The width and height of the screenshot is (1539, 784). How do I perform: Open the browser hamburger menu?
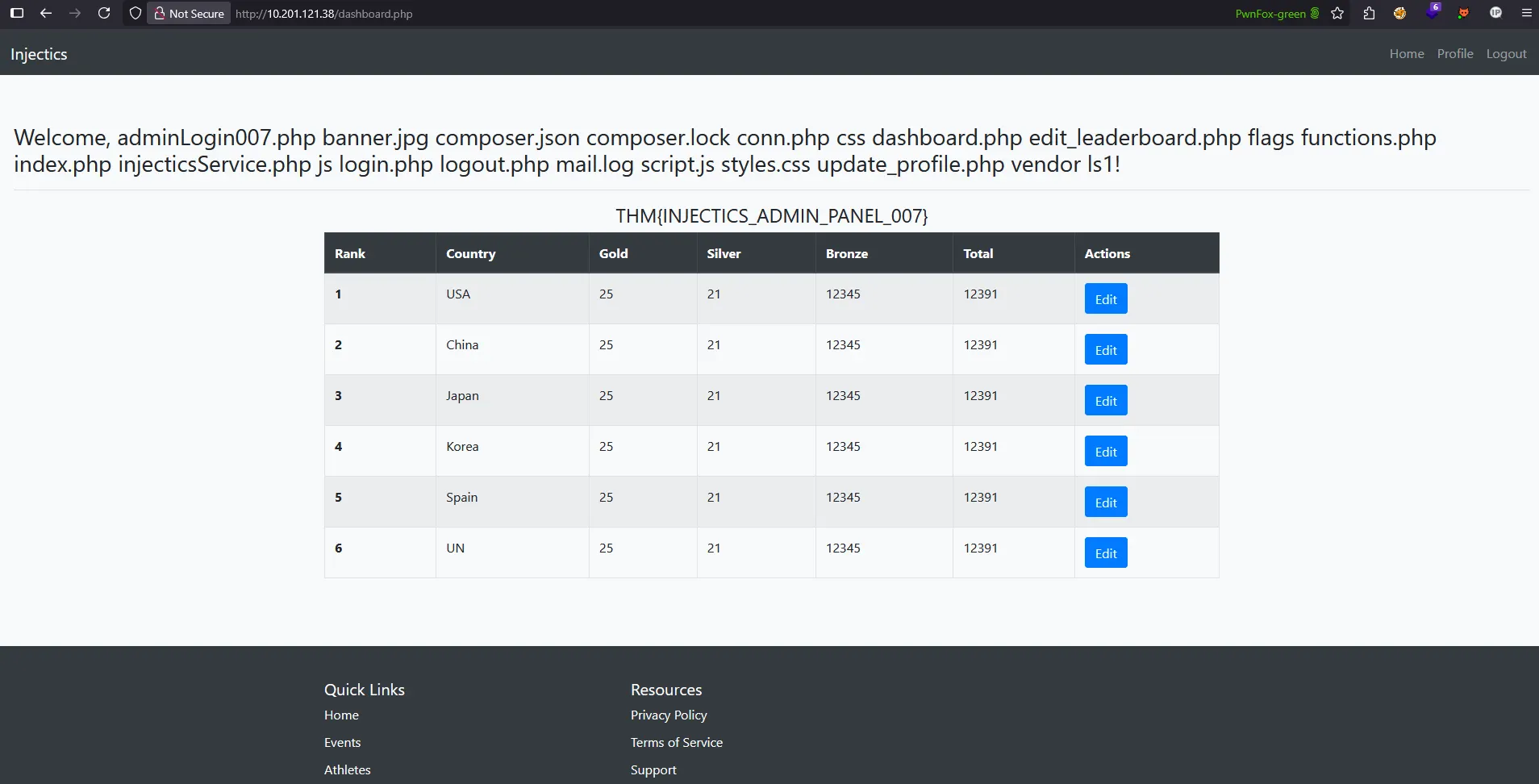point(1526,13)
